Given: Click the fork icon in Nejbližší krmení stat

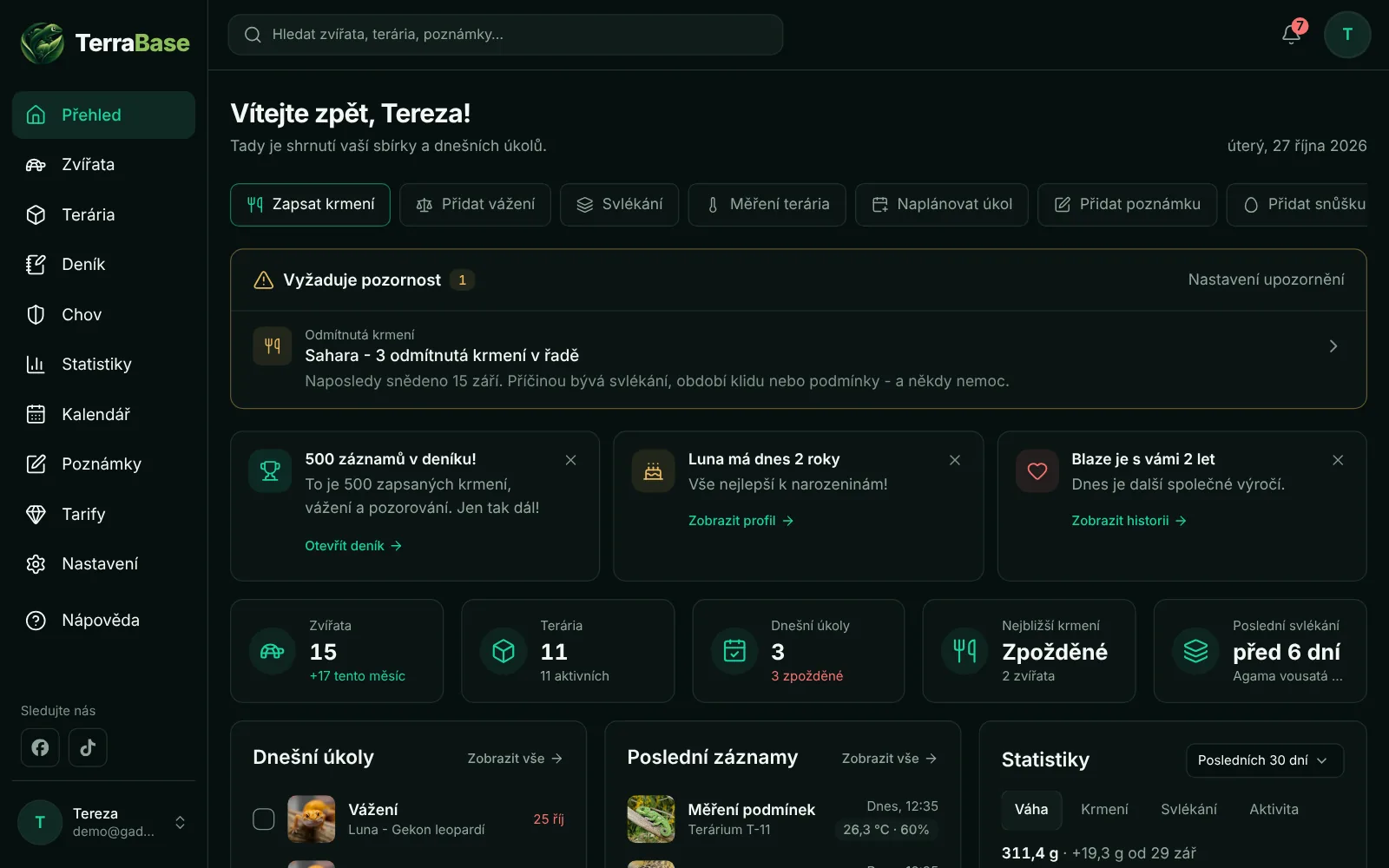Looking at the screenshot, I should coord(964,651).
